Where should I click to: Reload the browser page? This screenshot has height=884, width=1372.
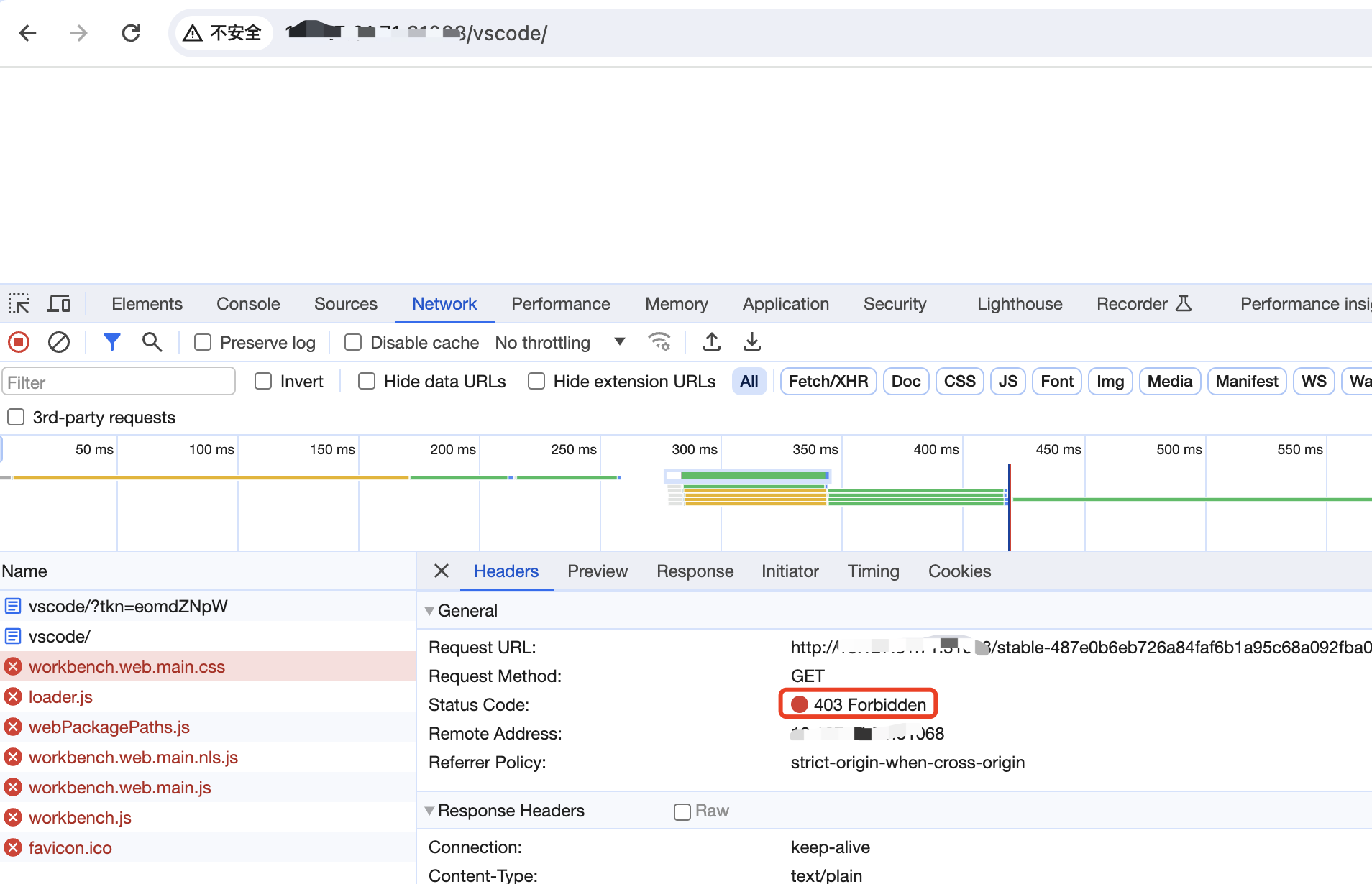click(x=131, y=33)
